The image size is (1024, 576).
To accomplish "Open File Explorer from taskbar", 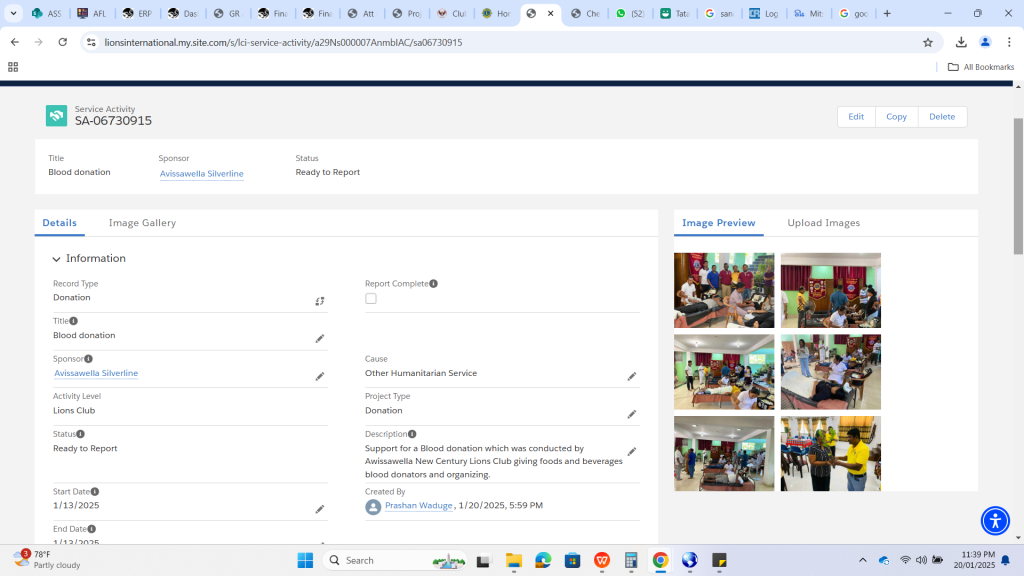I will tap(514, 560).
